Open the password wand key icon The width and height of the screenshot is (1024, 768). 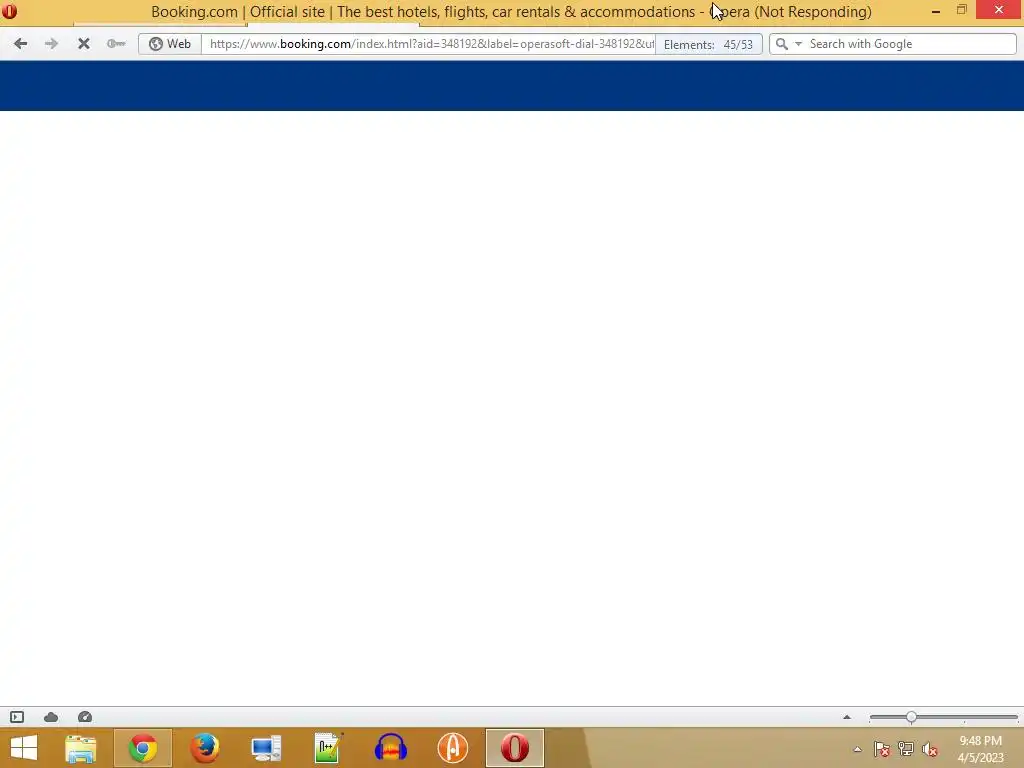tap(116, 44)
